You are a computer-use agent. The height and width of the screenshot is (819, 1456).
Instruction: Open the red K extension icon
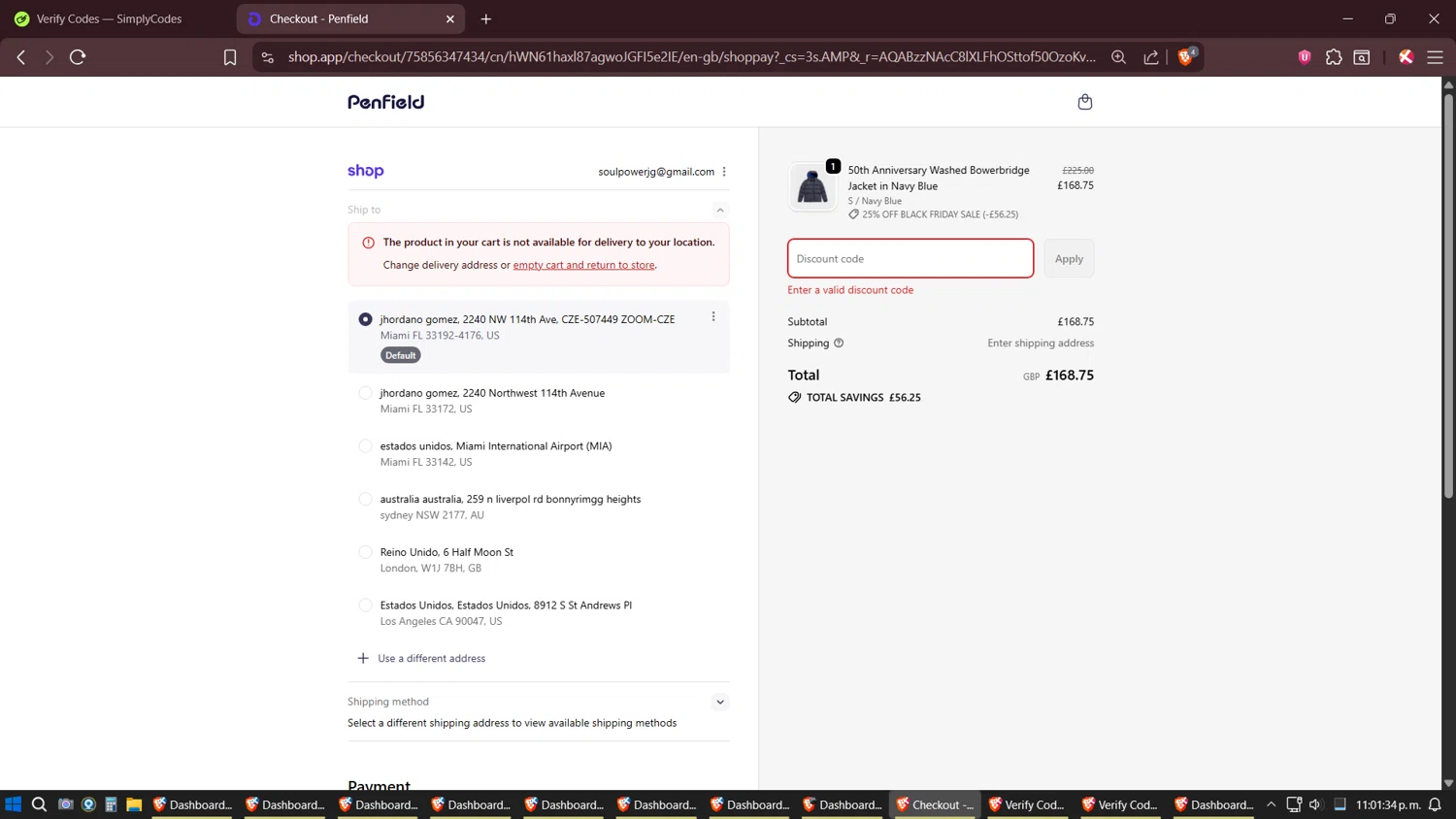pyautogui.click(x=1406, y=57)
